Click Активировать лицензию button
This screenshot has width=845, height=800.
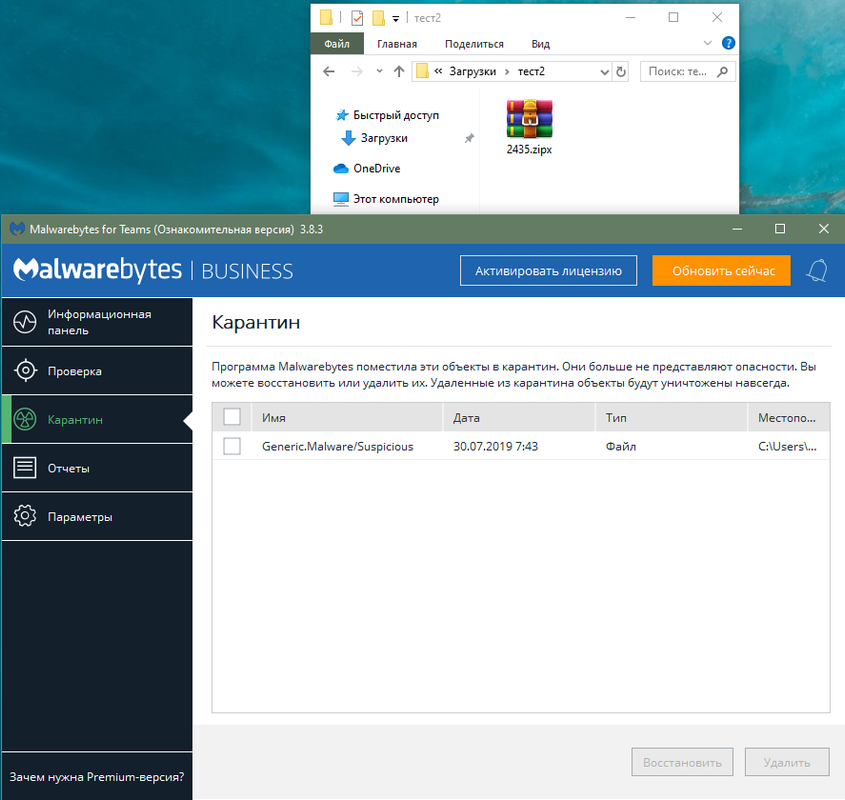click(x=548, y=271)
